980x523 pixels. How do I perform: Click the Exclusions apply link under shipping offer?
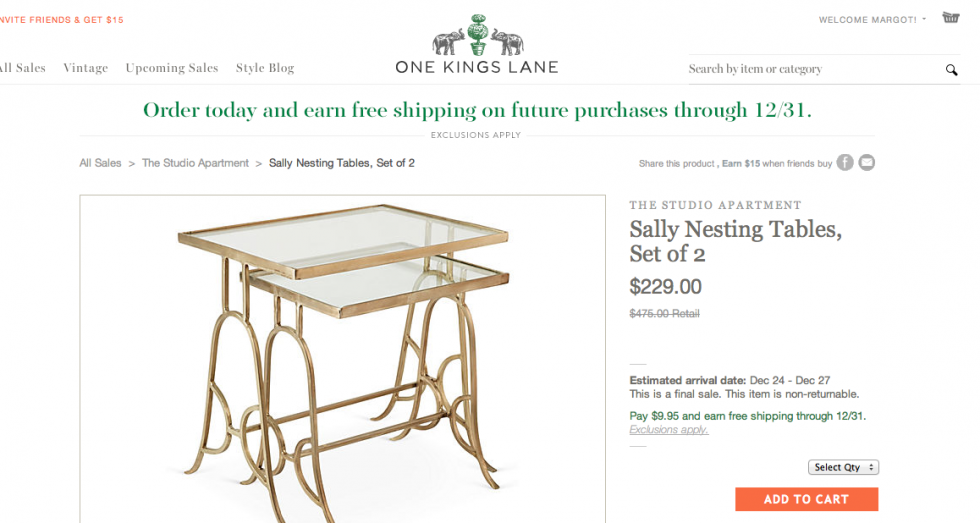click(x=668, y=430)
